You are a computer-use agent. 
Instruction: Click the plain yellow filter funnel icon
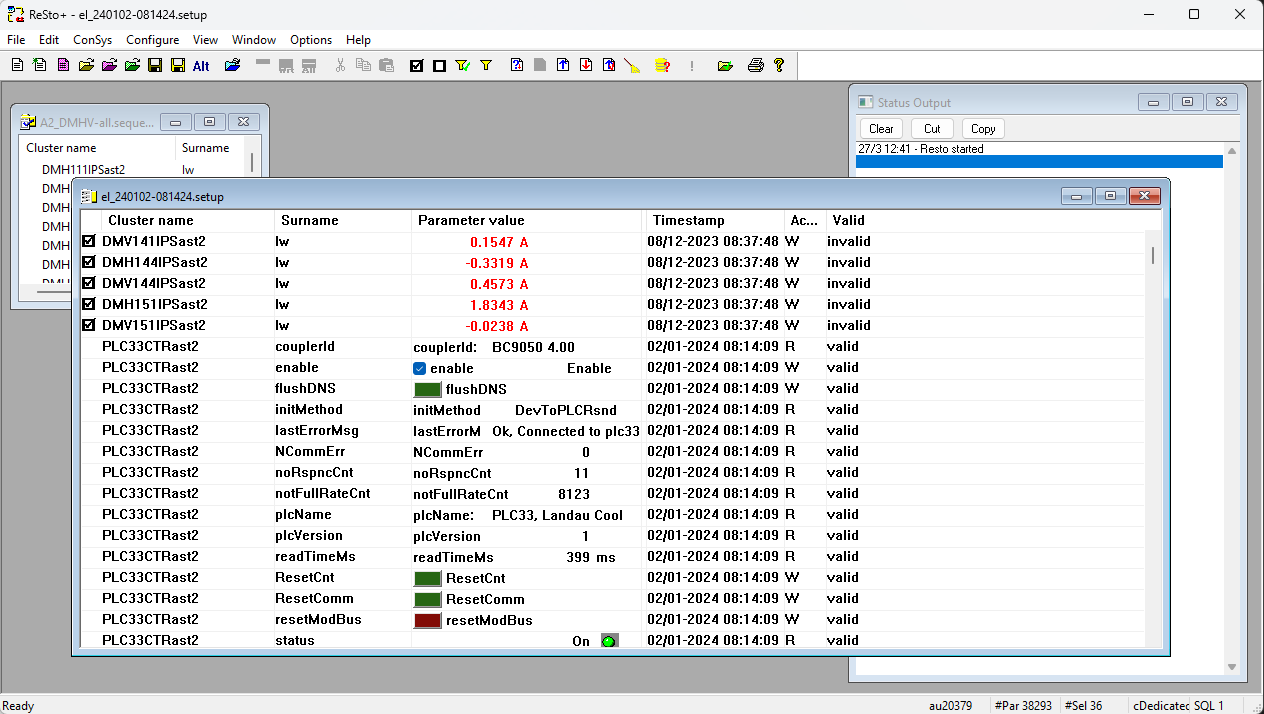tap(486, 66)
